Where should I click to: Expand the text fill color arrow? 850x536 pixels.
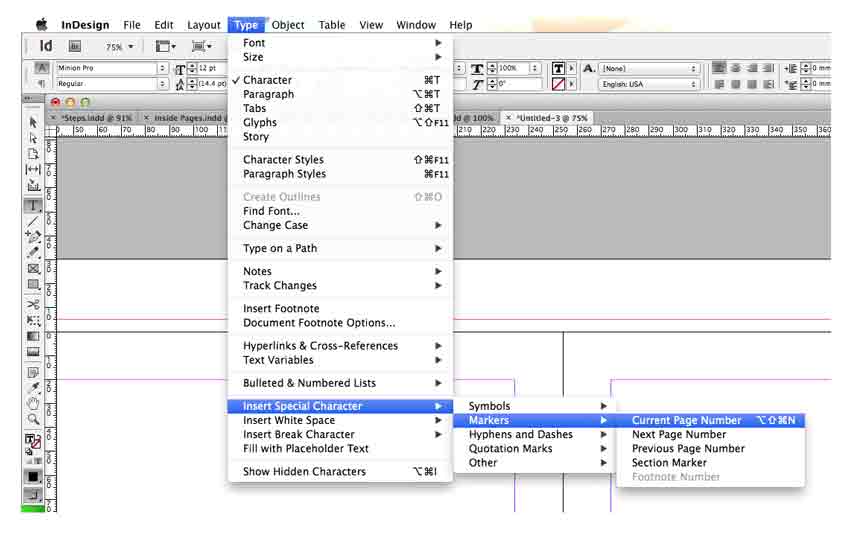click(571, 68)
